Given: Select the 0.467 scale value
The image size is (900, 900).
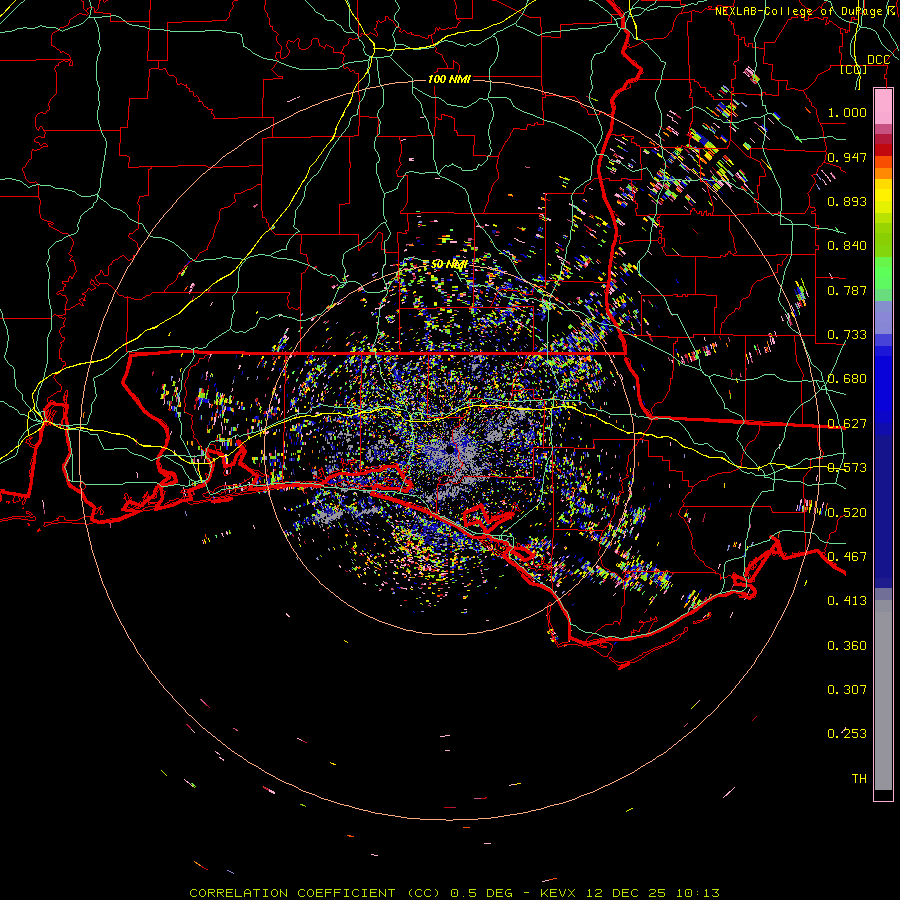Looking at the screenshot, I should coord(847,556).
